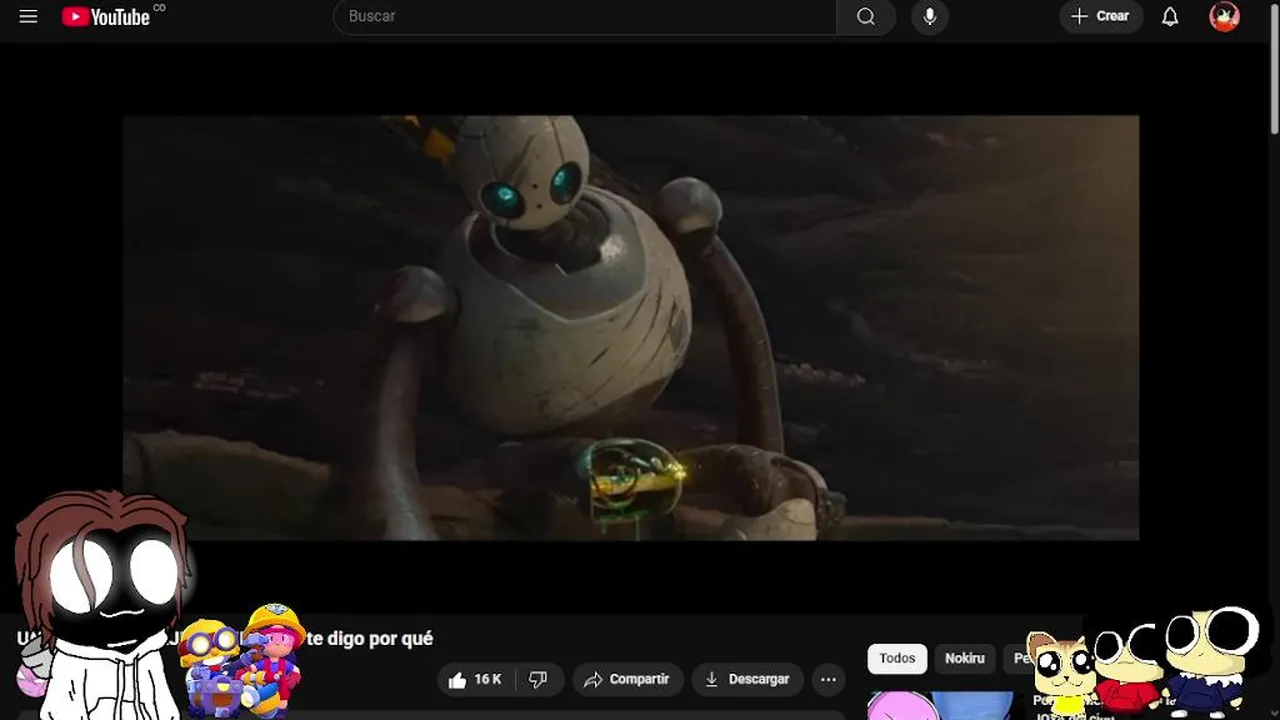Dislike the video with thumbs down
The height and width of the screenshot is (720, 1280).
click(539, 680)
